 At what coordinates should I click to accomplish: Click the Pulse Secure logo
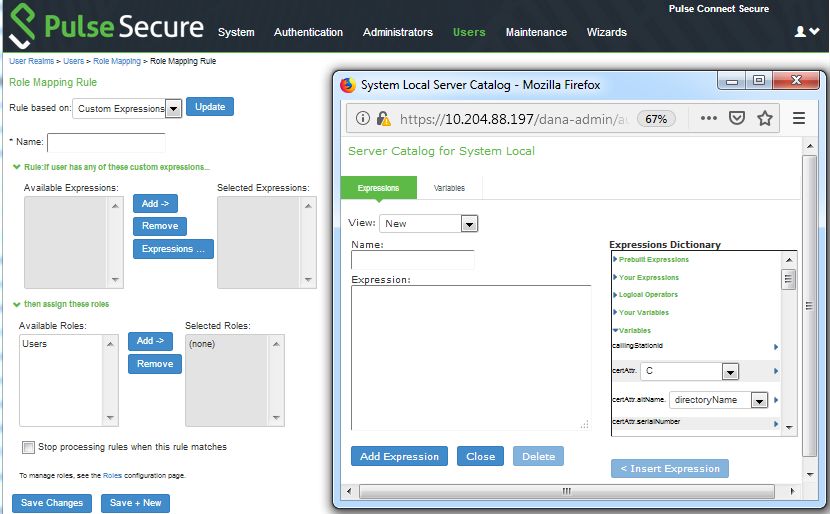click(107, 25)
